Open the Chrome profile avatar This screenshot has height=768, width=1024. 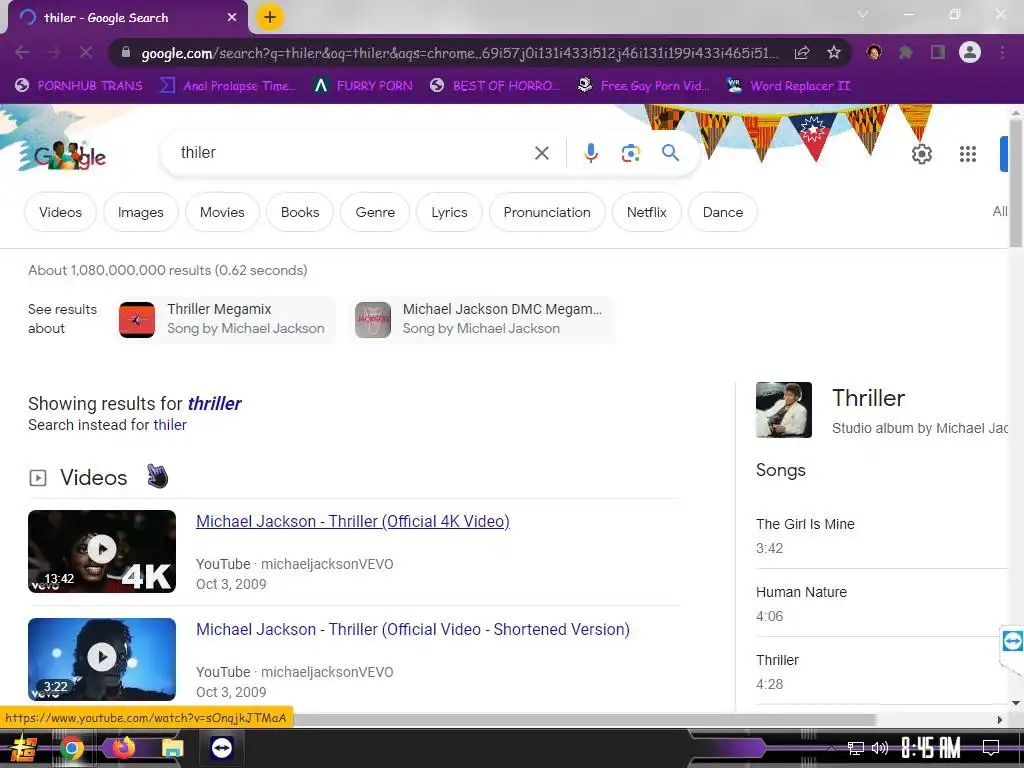[970, 52]
